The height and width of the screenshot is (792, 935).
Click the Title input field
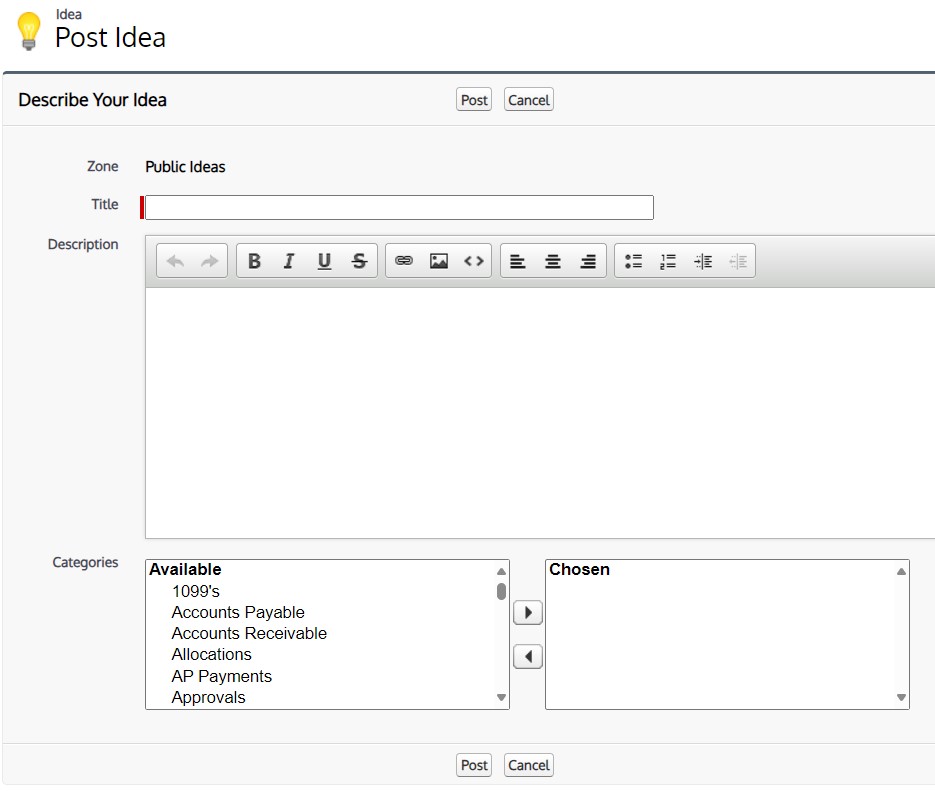click(x=399, y=207)
